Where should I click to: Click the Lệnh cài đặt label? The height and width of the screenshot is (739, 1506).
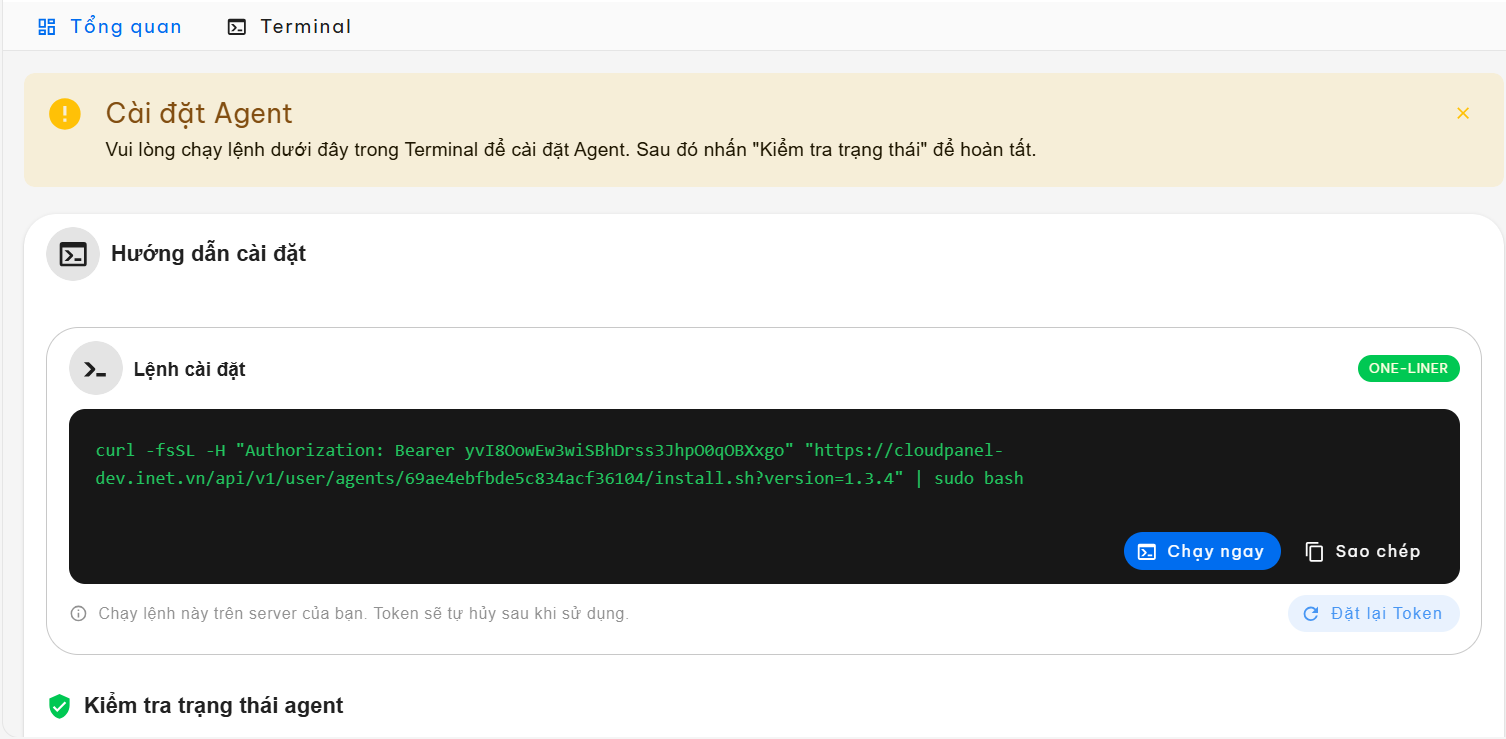pos(190,370)
